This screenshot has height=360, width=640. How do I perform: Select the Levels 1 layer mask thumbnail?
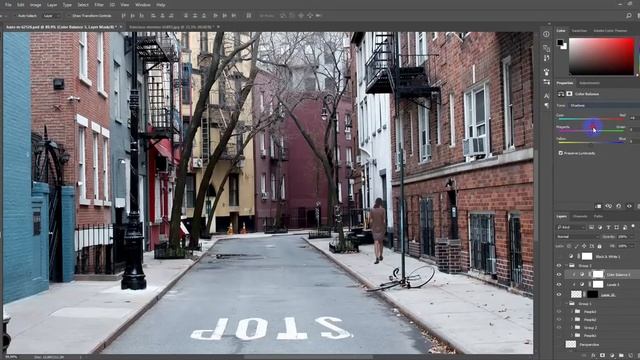(598, 284)
